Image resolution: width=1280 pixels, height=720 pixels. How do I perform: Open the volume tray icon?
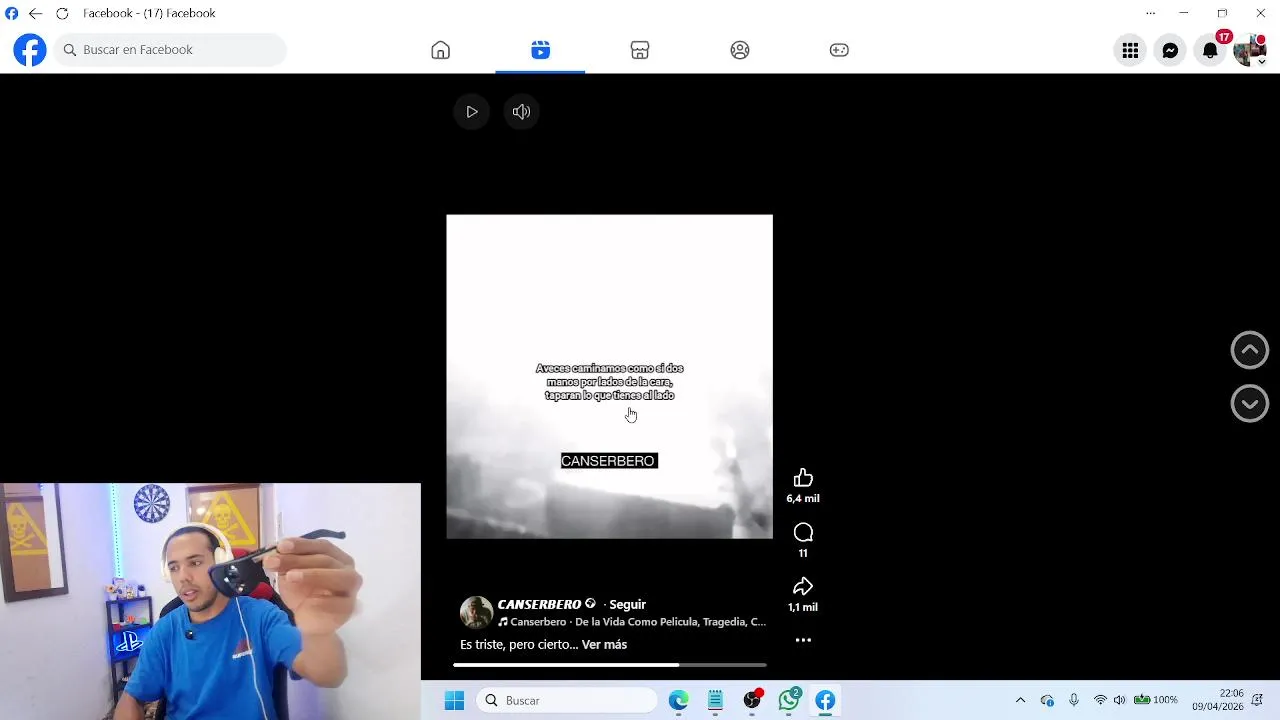click(1119, 700)
